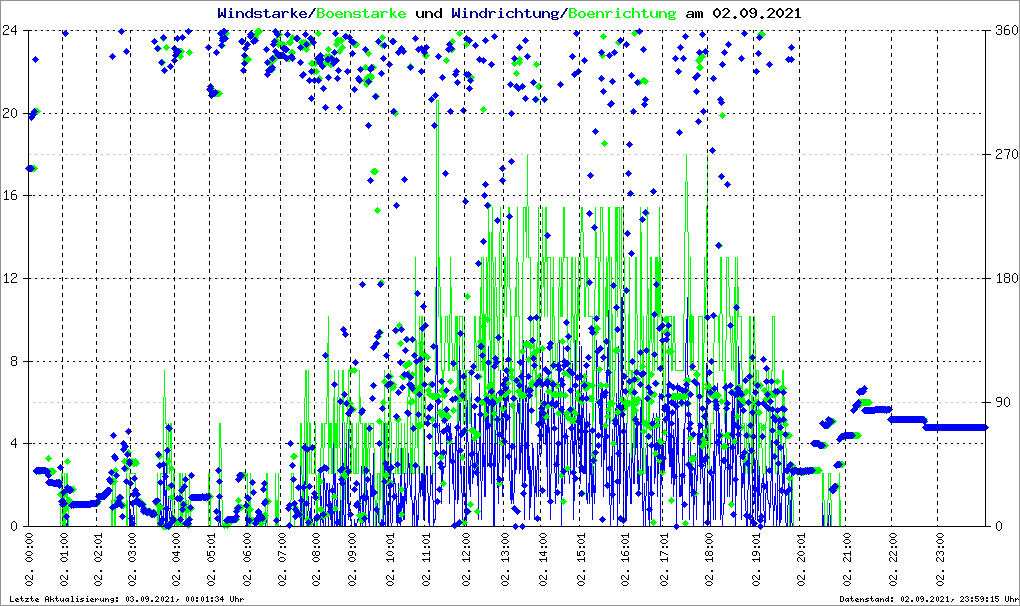Select the 23:00 time axis label
This screenshot has height=606, width=1020.
click(x=938, y=559)
